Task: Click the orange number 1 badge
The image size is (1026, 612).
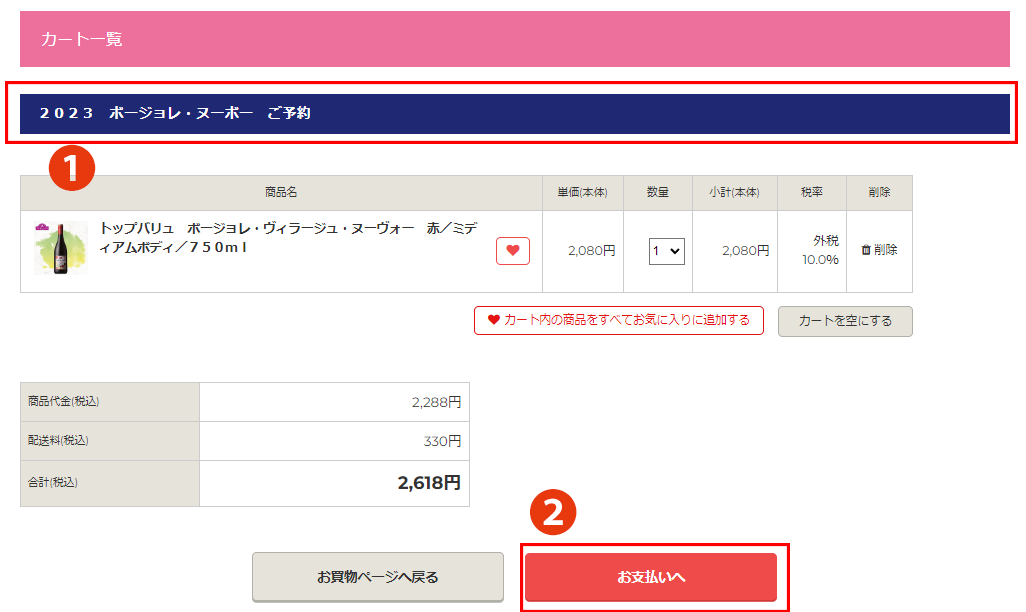Action: [72, 168]
